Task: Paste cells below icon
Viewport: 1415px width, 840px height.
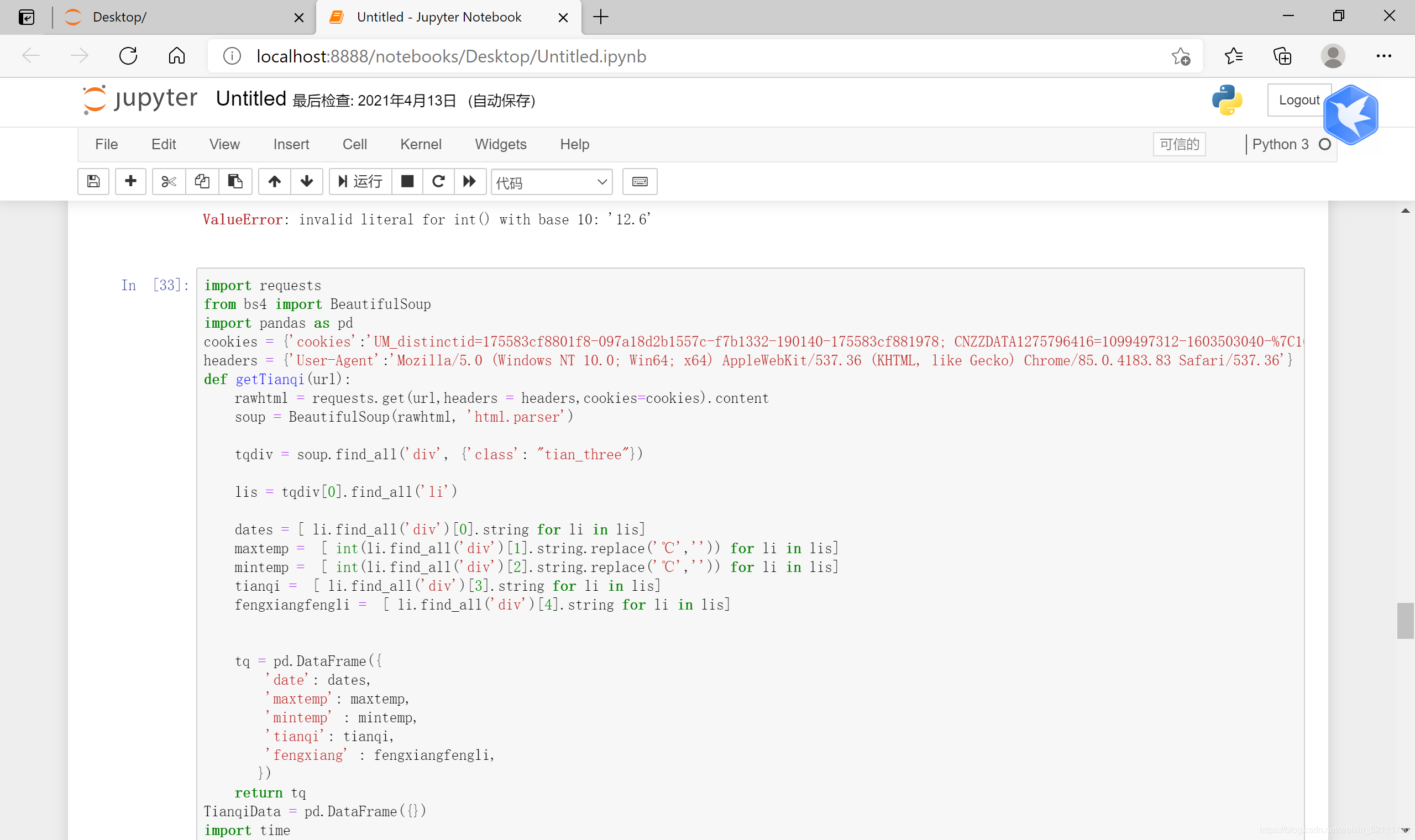Action: tap(235, 181)
